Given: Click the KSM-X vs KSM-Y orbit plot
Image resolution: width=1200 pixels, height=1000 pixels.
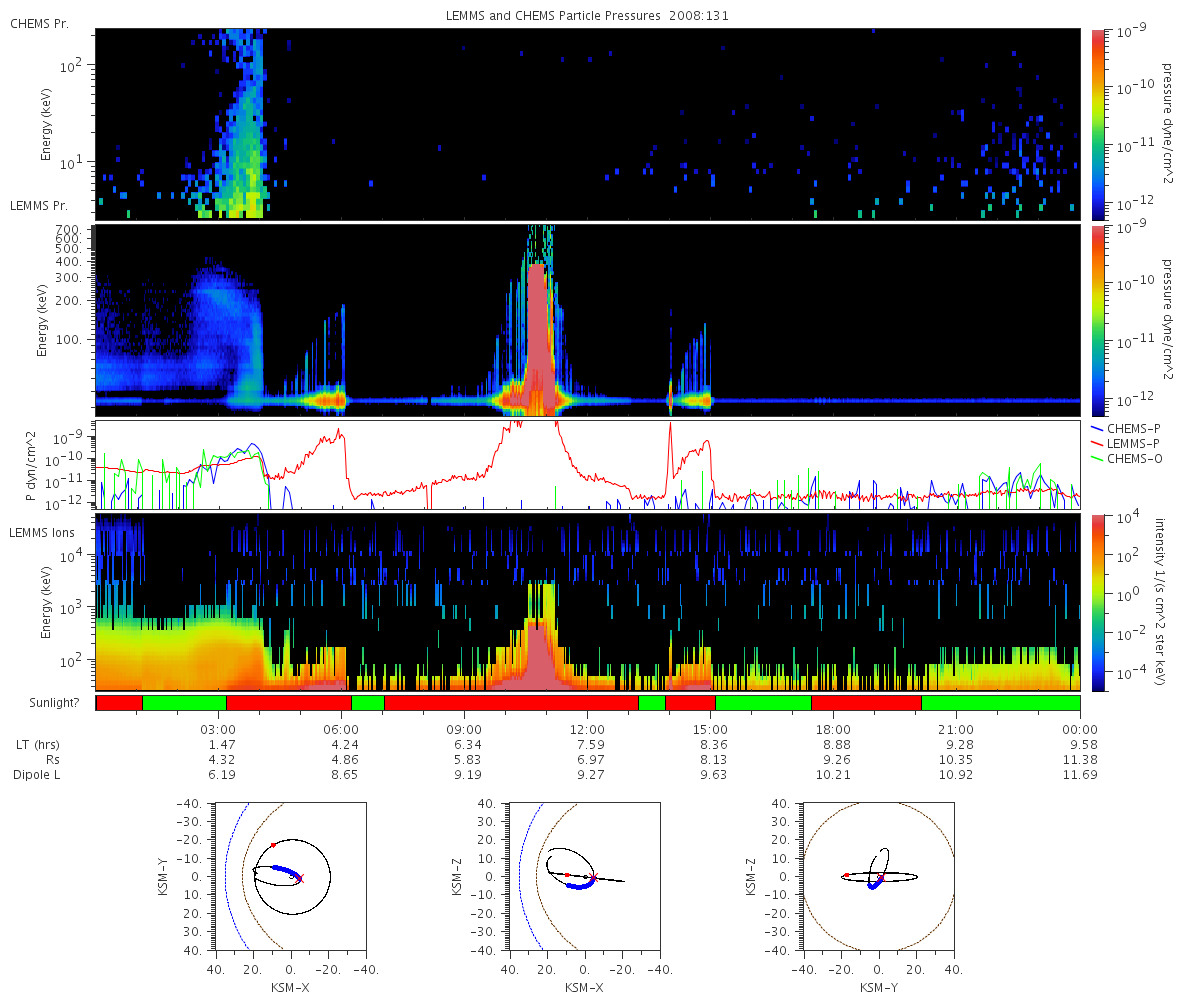Looking at the screenshot, I should (291, 876).
